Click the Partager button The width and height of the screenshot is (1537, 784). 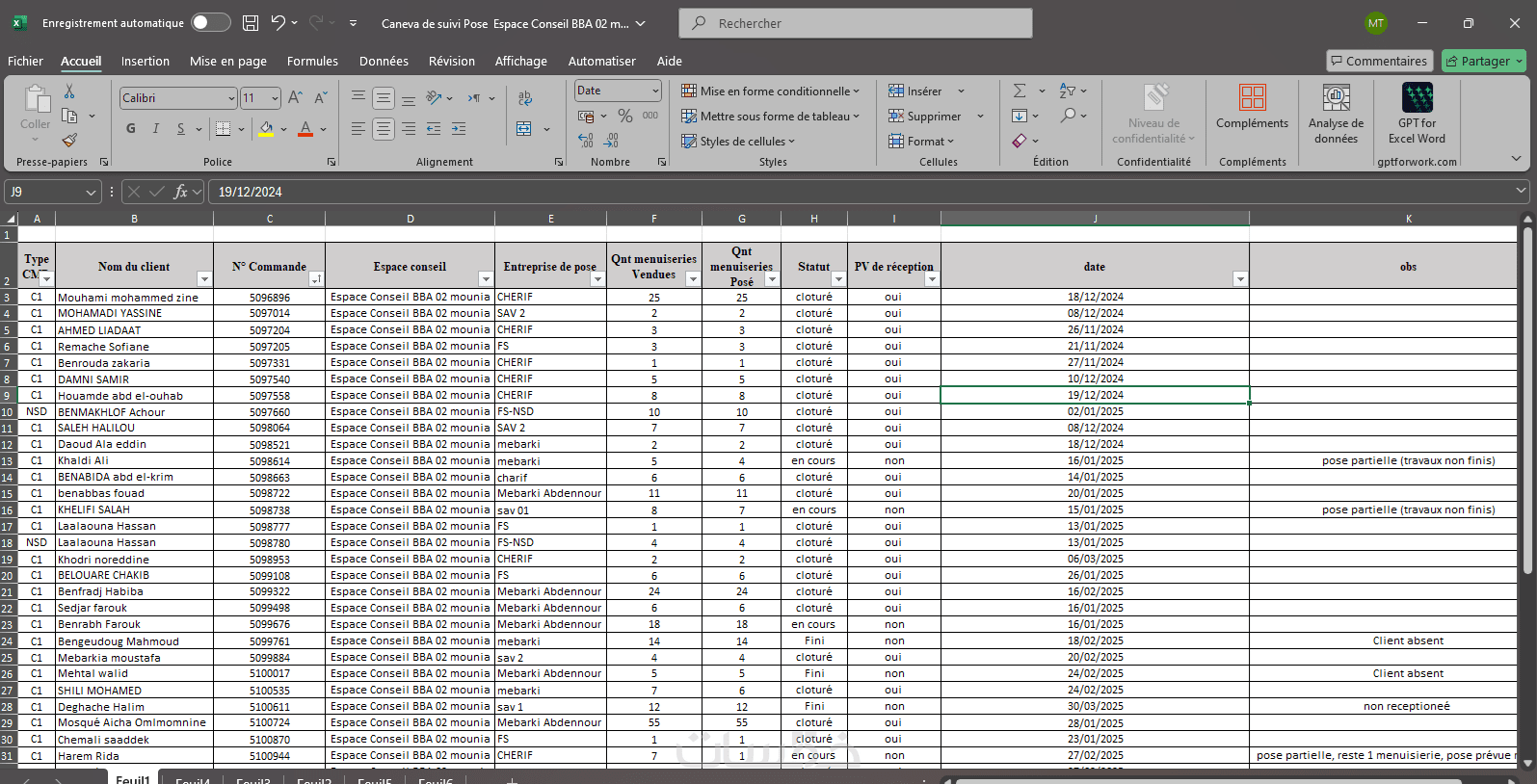[1484, 61]
